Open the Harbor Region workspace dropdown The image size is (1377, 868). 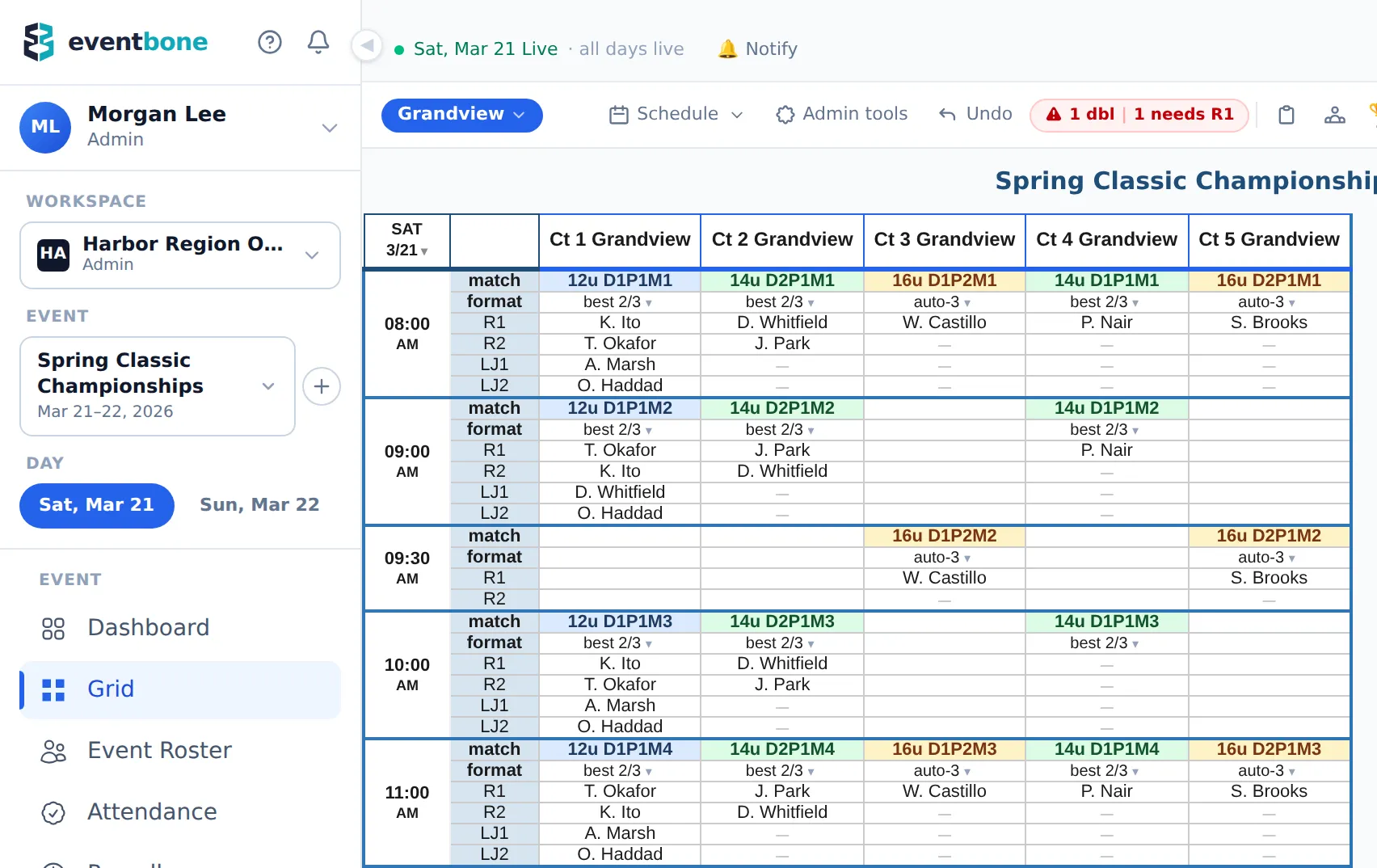click(x=180, y=255)
